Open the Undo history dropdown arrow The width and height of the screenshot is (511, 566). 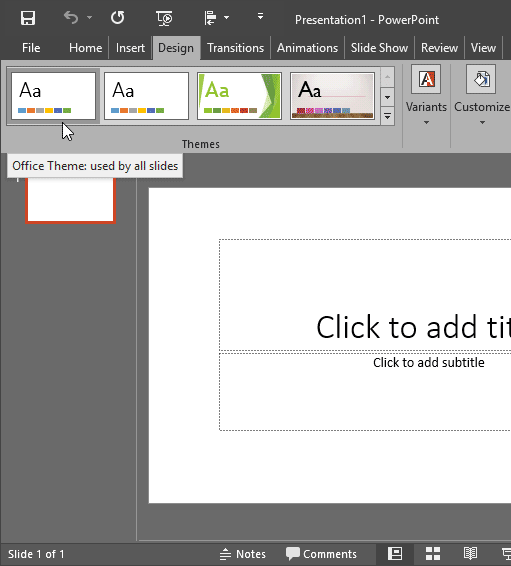pos(89,17)
